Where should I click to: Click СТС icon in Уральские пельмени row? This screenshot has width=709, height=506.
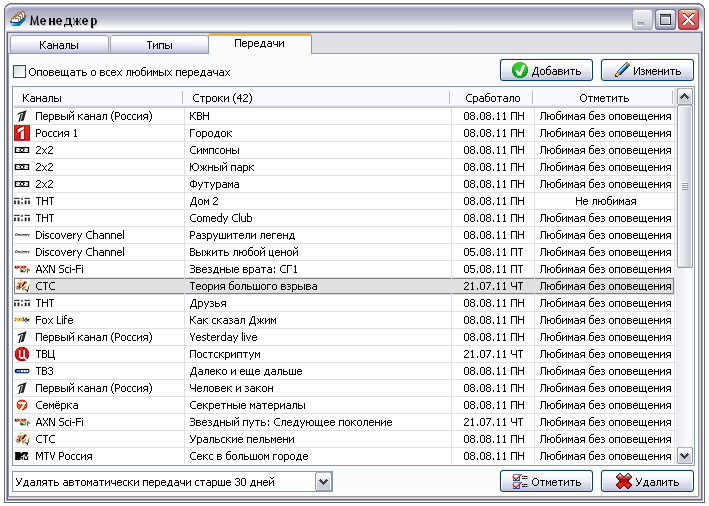22,439
